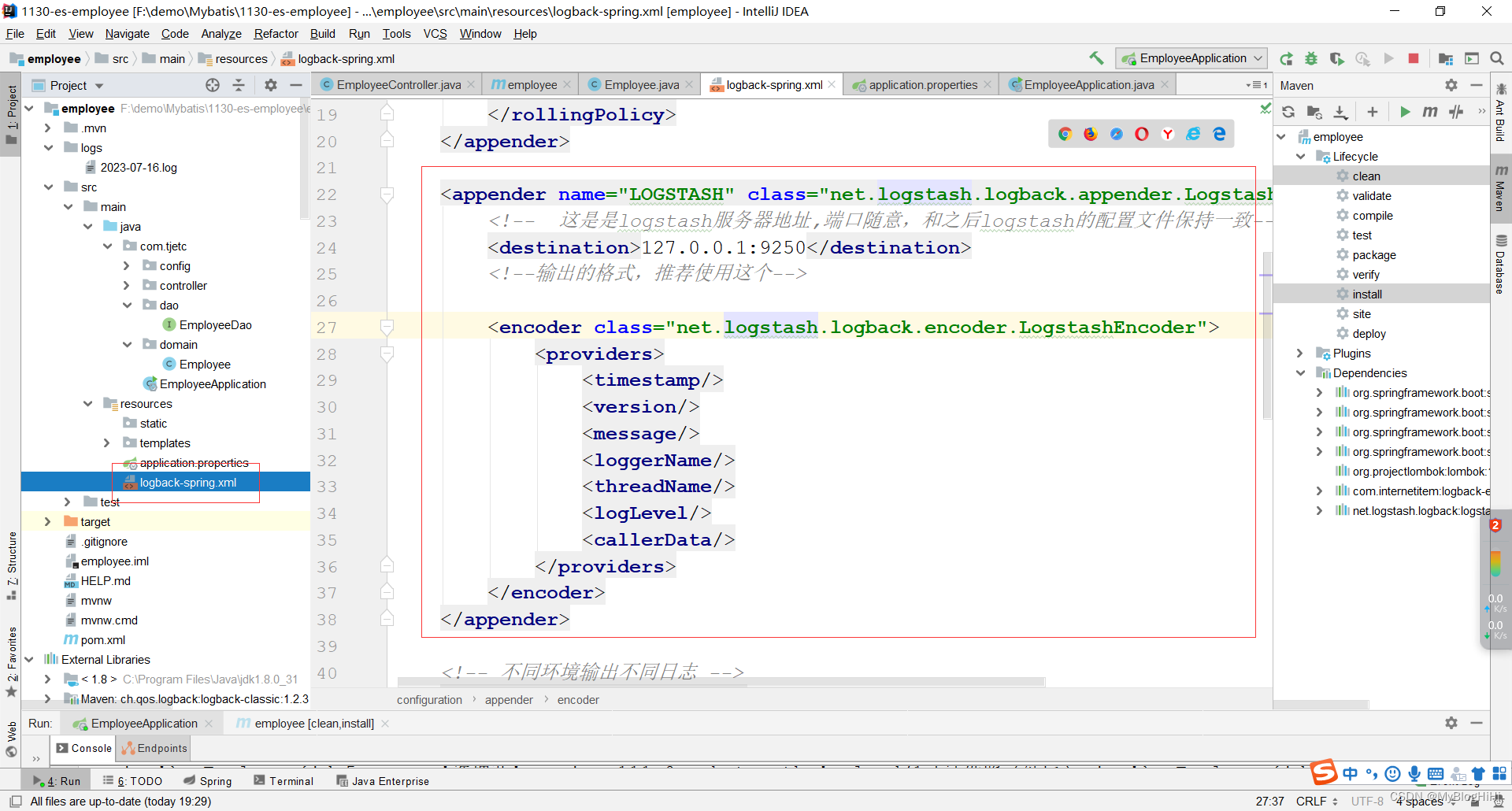
Task: Expand the target folder
Action: (x=47, y=522)
